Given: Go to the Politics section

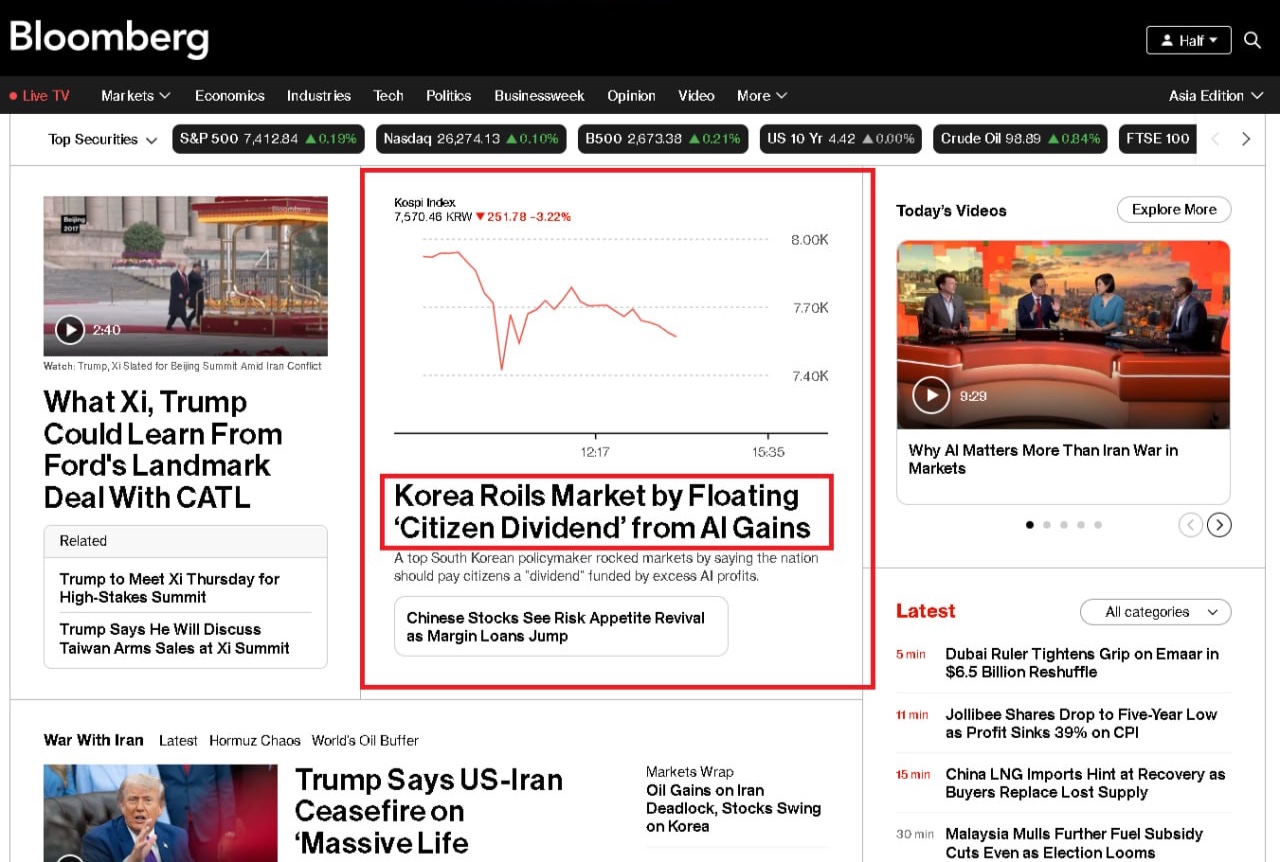Looking at the screenshot, I should pyautogui.click(x=449, y=96).
